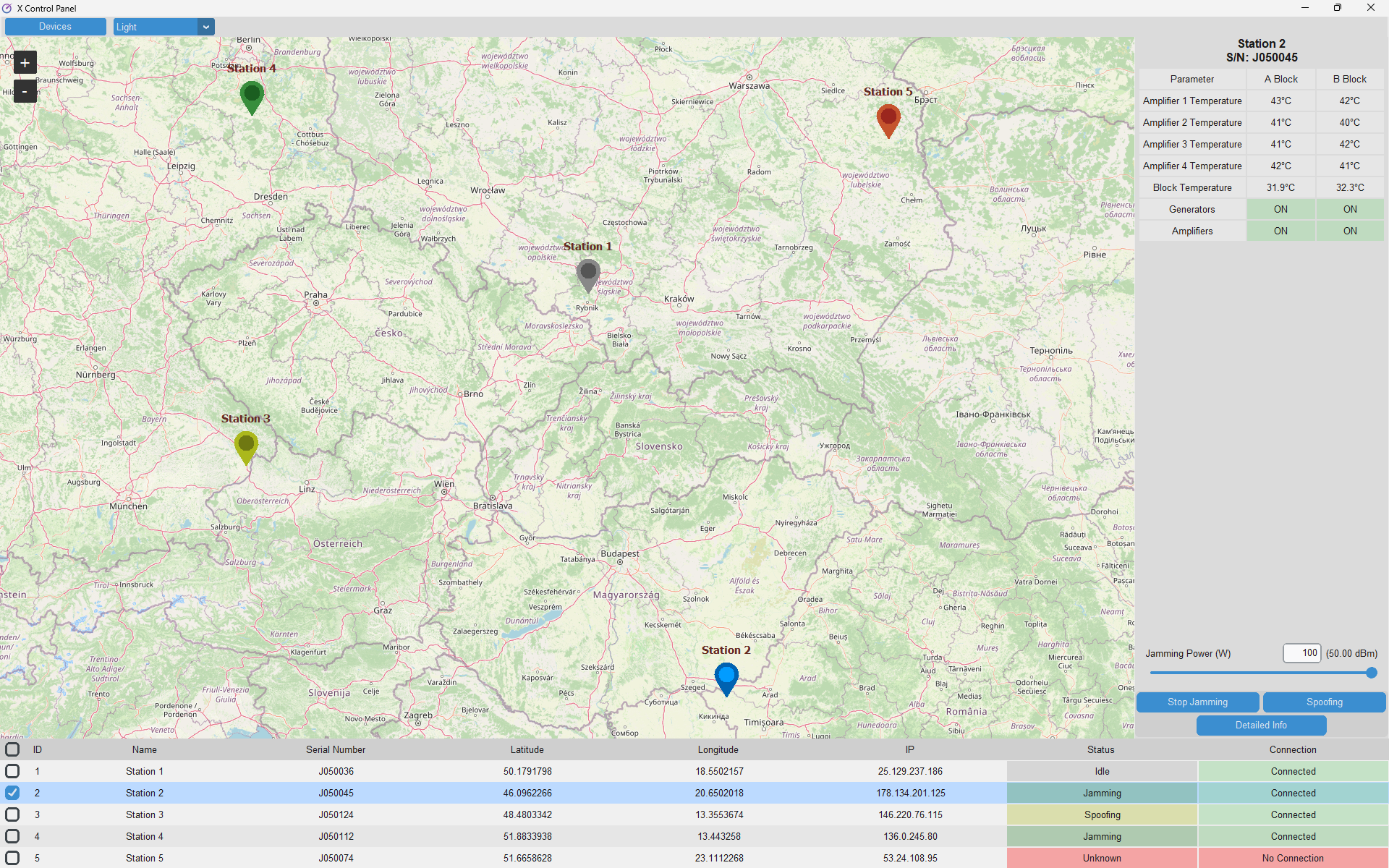
Task: Click the Longitude column header
Action: pos(718,749)
